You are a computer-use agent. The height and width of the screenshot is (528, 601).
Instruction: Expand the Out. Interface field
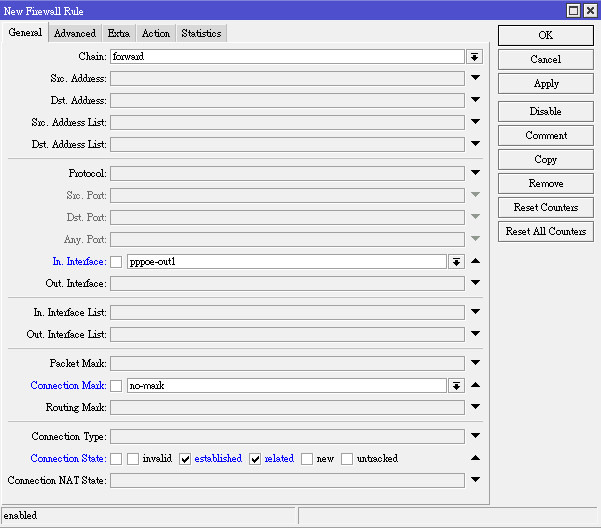pyautogui.click(x=475, y=283)
